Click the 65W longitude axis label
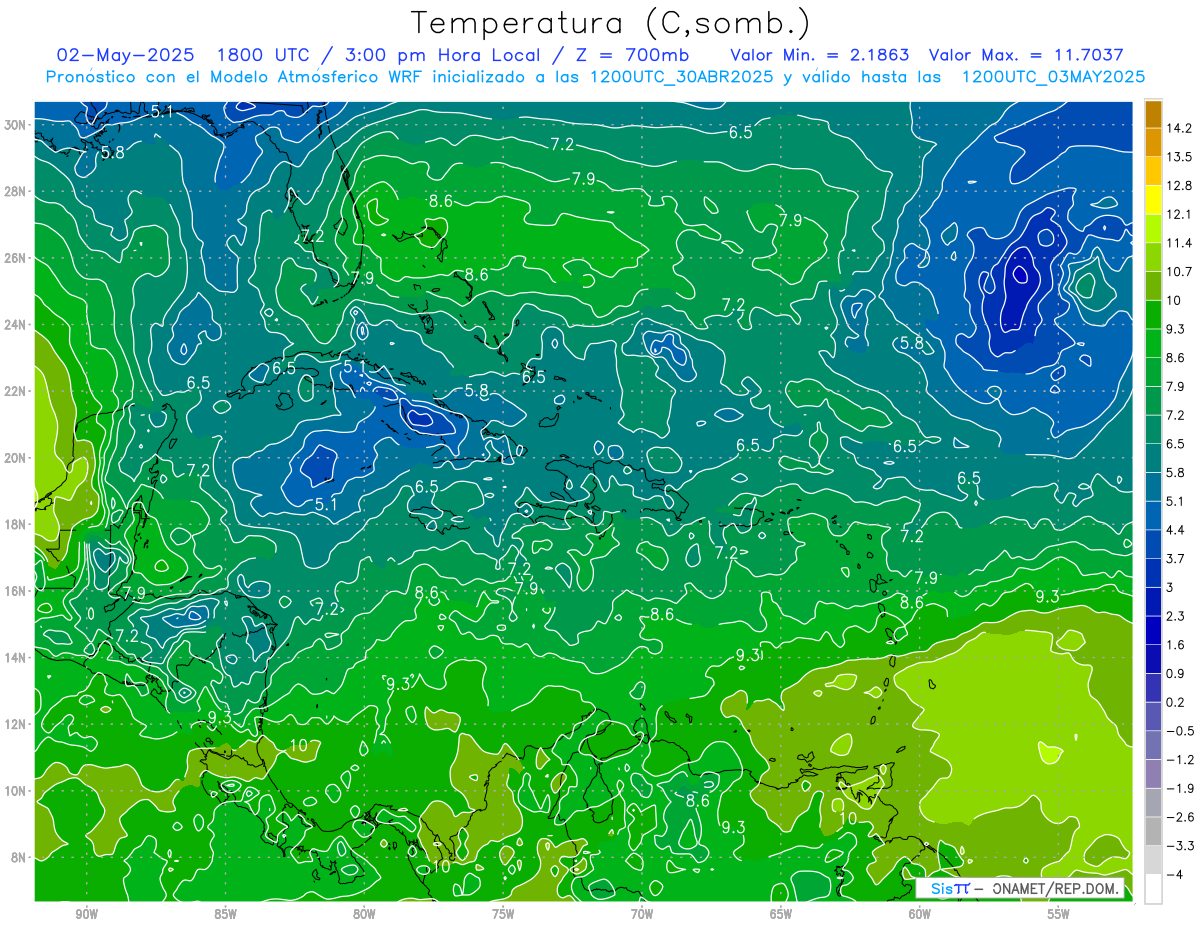 pyautogui.click(x=781, y=914)
